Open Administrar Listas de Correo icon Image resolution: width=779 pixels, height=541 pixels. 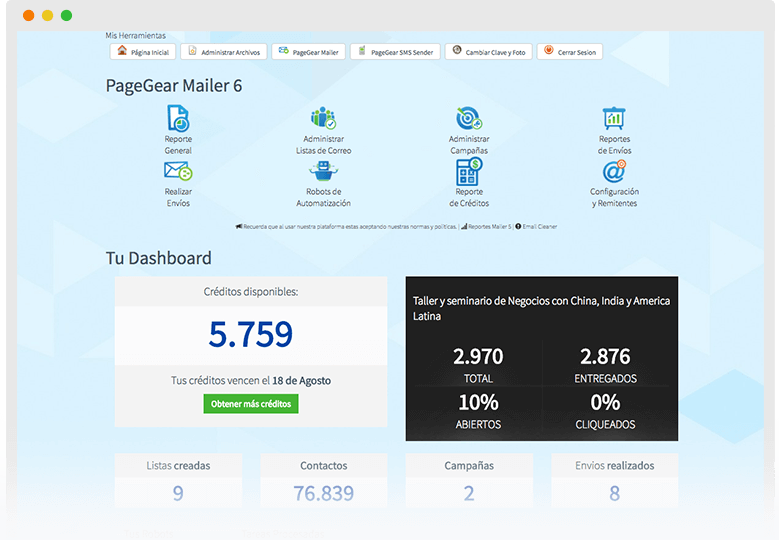pyautogui.click(x=323, y=118)
